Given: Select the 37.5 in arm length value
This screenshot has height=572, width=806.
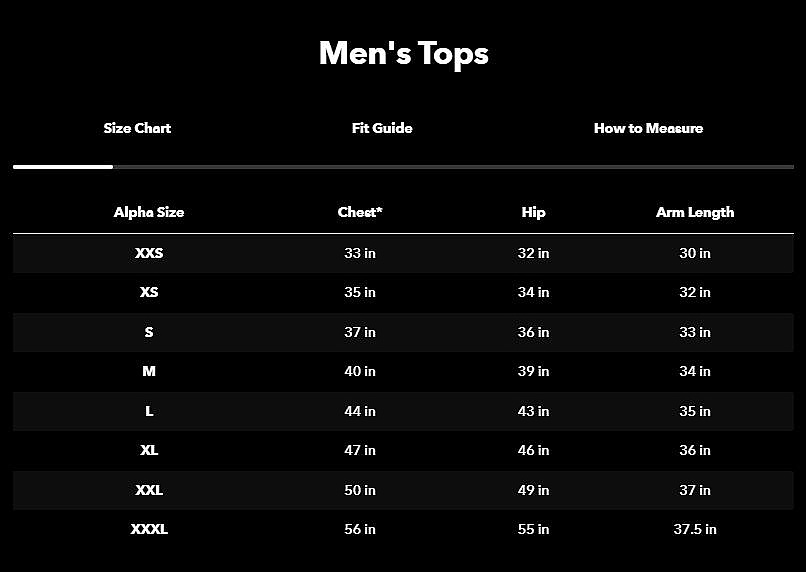Looking at the screenshot, I should (695, 529).
